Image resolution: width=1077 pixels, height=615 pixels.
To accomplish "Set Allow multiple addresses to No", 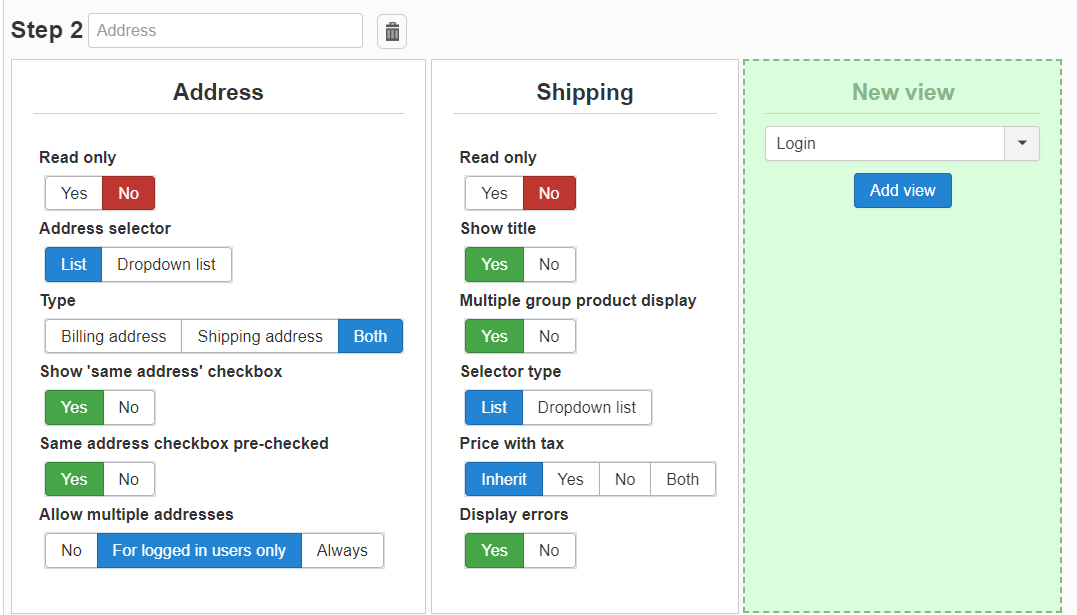I will click(x=71, y=550).
